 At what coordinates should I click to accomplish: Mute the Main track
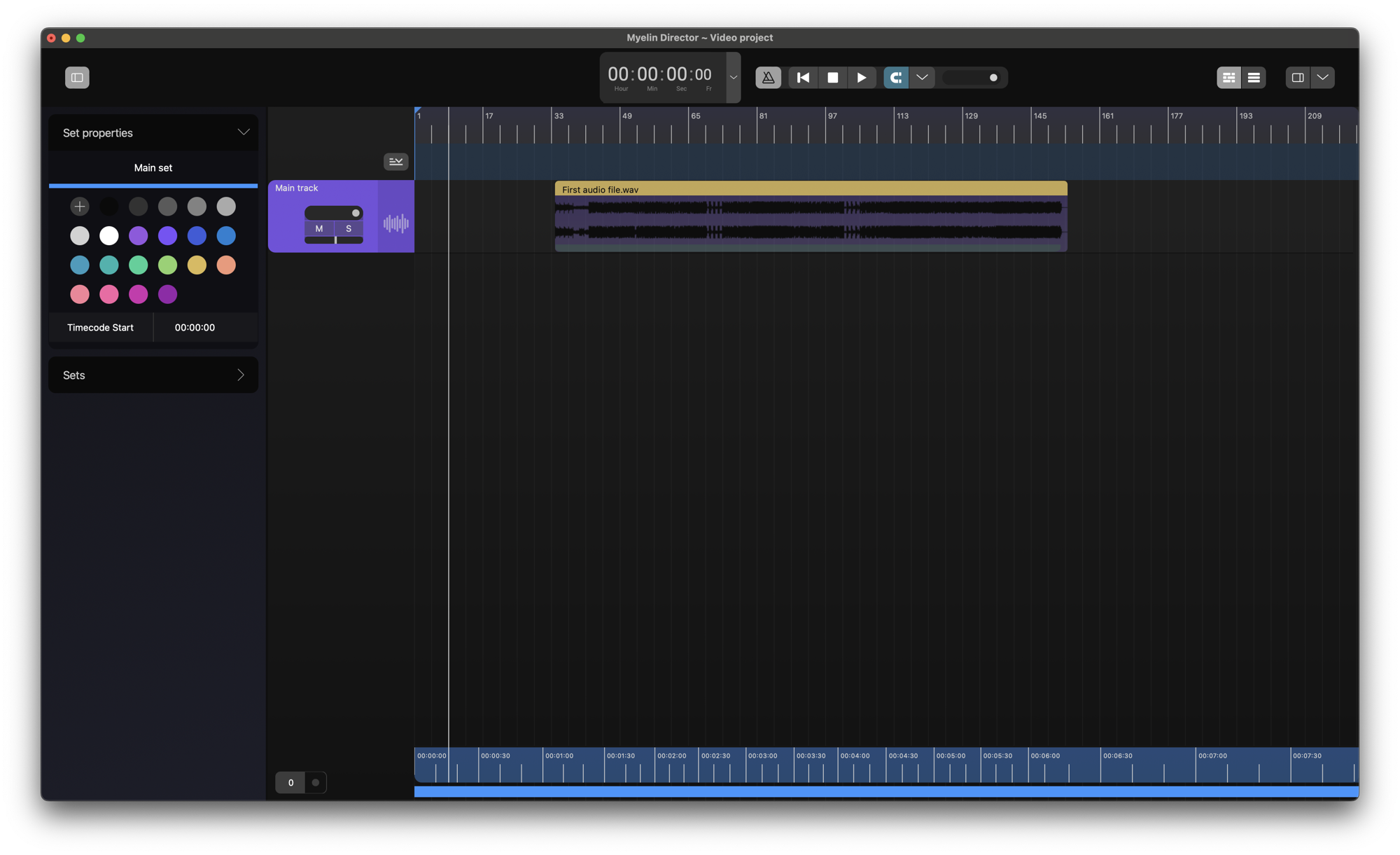coord(319,229)
